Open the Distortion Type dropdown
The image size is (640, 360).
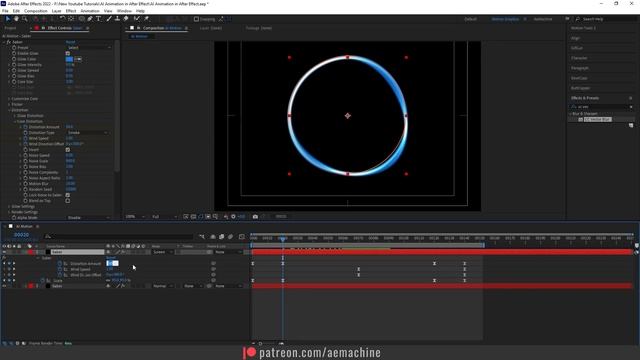point(88,133)
